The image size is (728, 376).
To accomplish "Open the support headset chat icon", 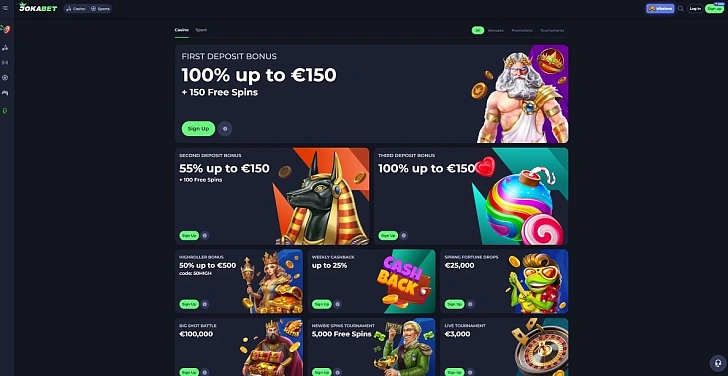I will (x=717, y=363).
